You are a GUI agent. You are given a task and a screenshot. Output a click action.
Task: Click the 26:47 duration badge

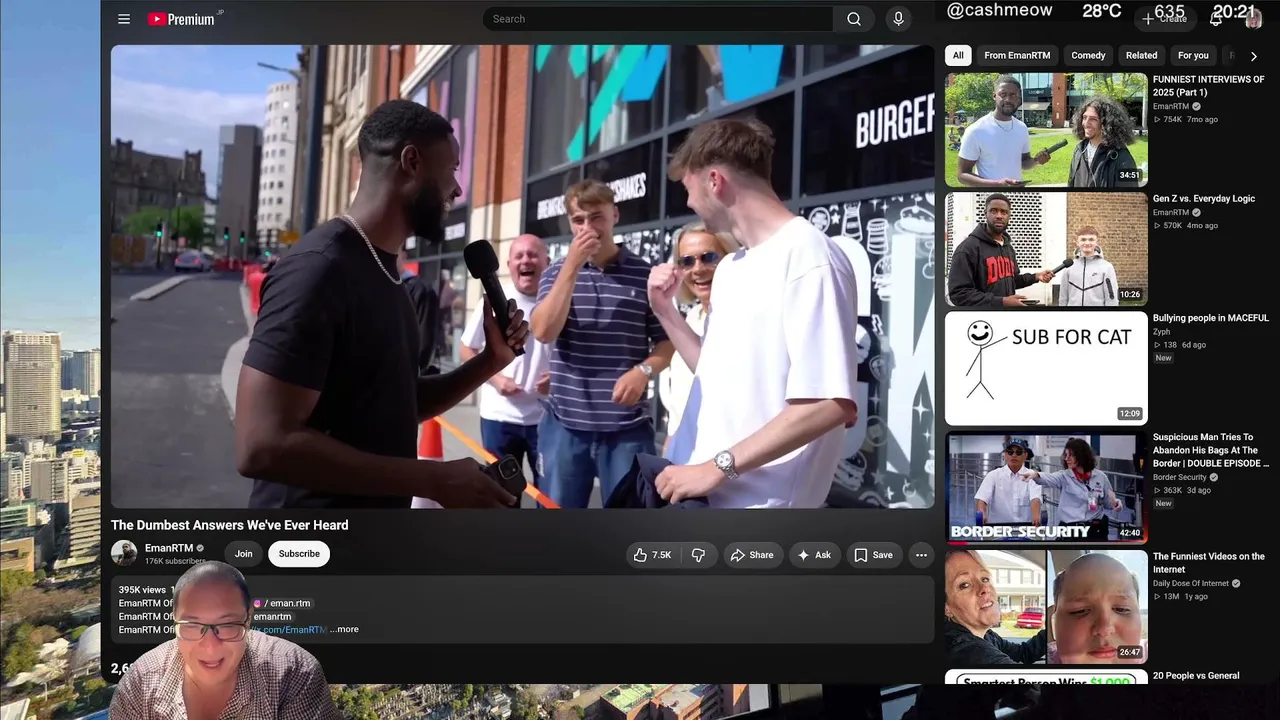point(1130,652)
